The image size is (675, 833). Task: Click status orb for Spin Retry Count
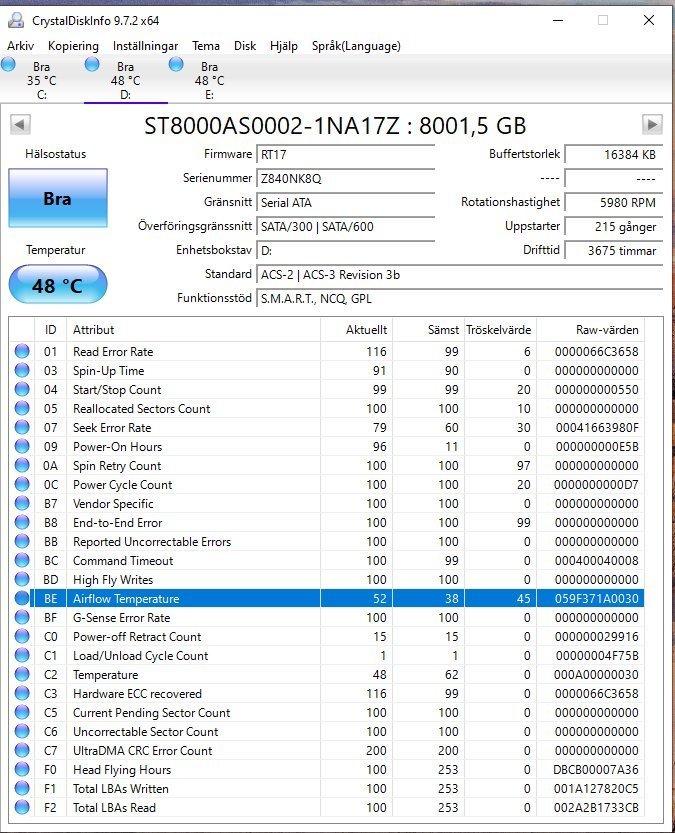[22, 465]
